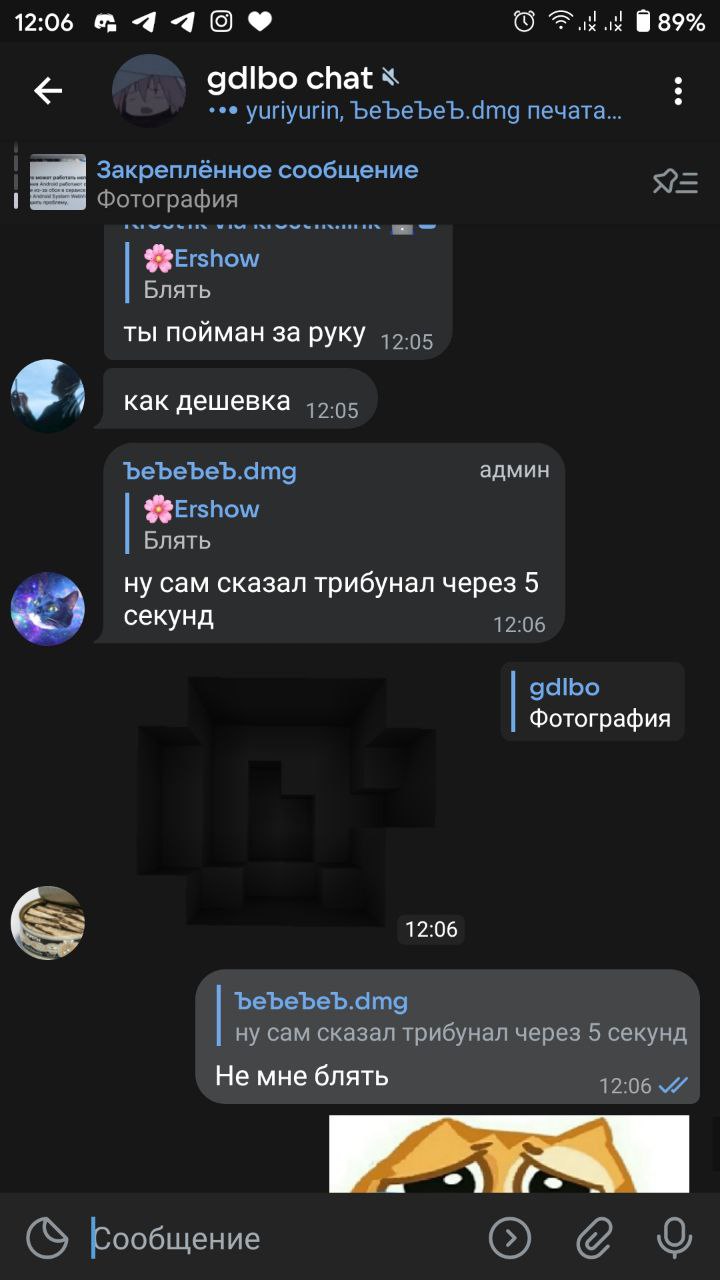Open the sad orange cat sticker
The width and height of the screenshot is (720, 1280).
(509, 1154)
